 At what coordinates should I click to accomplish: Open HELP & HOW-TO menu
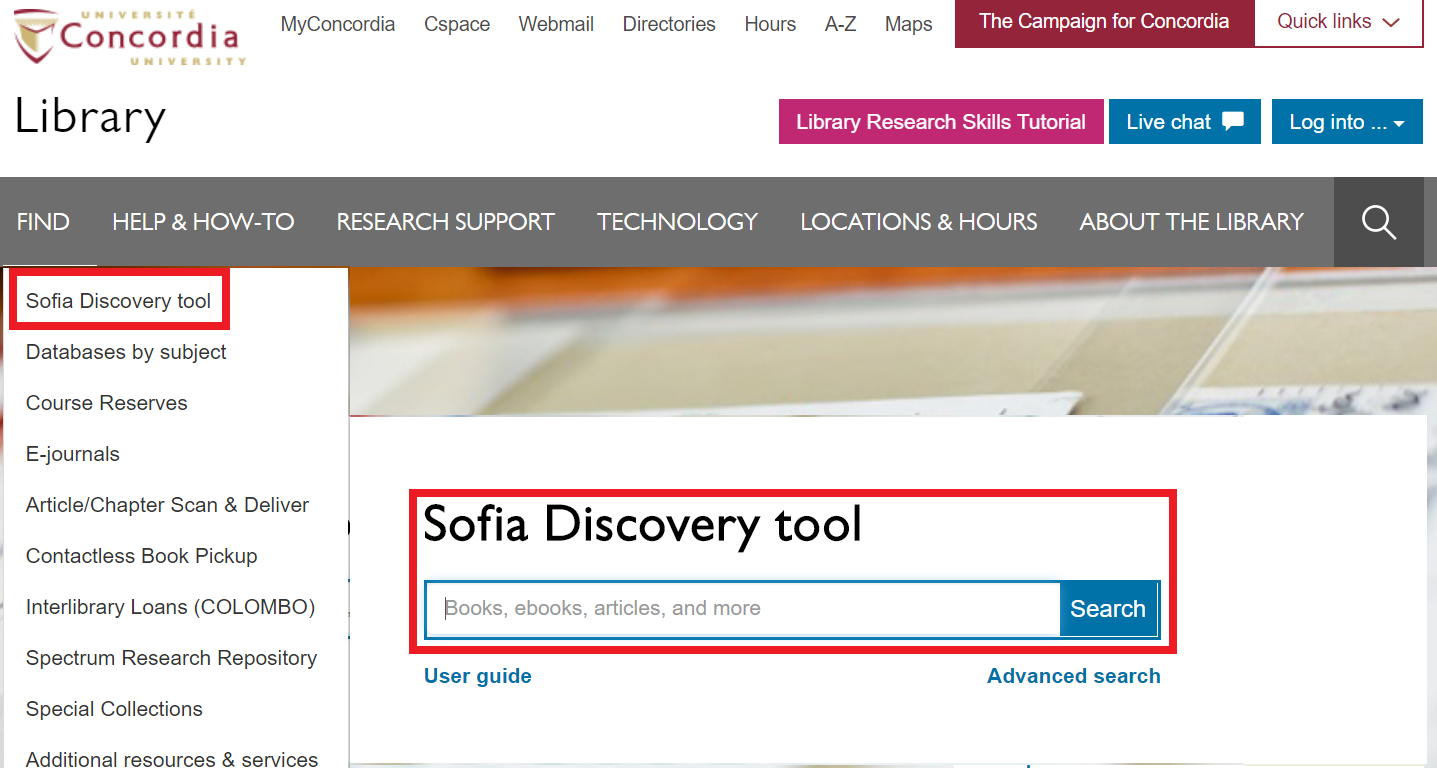[203, 222]
